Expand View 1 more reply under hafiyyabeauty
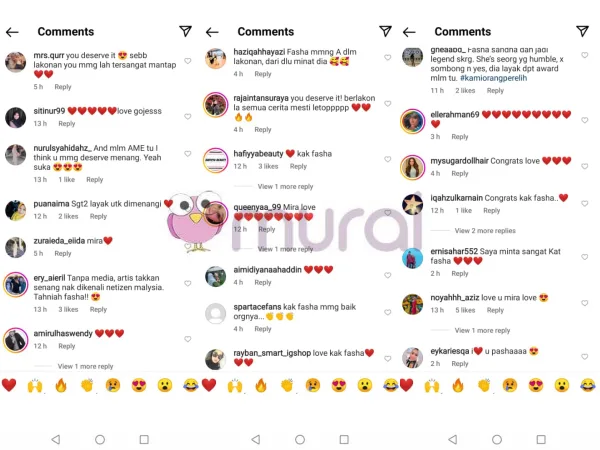Image resolution: width=600 pixels, height=450 pixels. pyautogui.click(x=285, y=186)
